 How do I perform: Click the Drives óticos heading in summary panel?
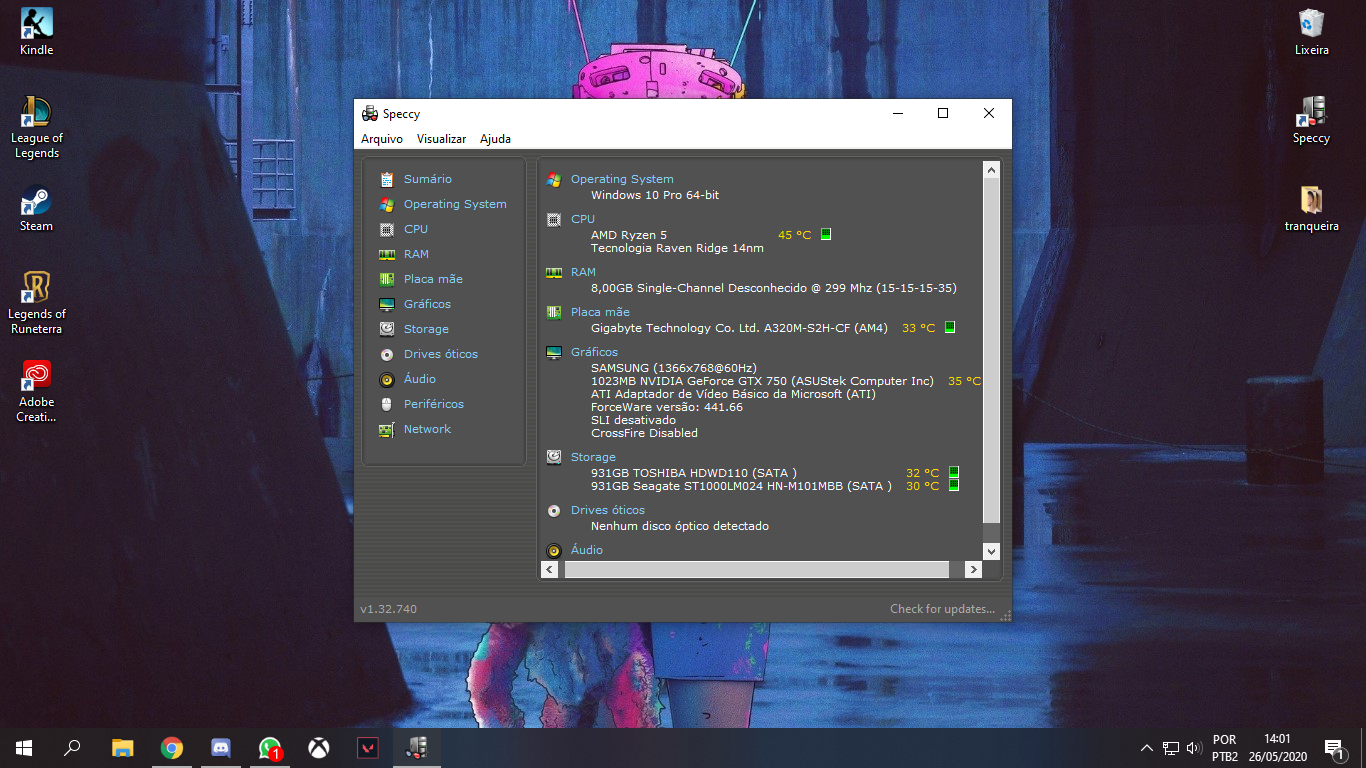(x=608, y=510)
